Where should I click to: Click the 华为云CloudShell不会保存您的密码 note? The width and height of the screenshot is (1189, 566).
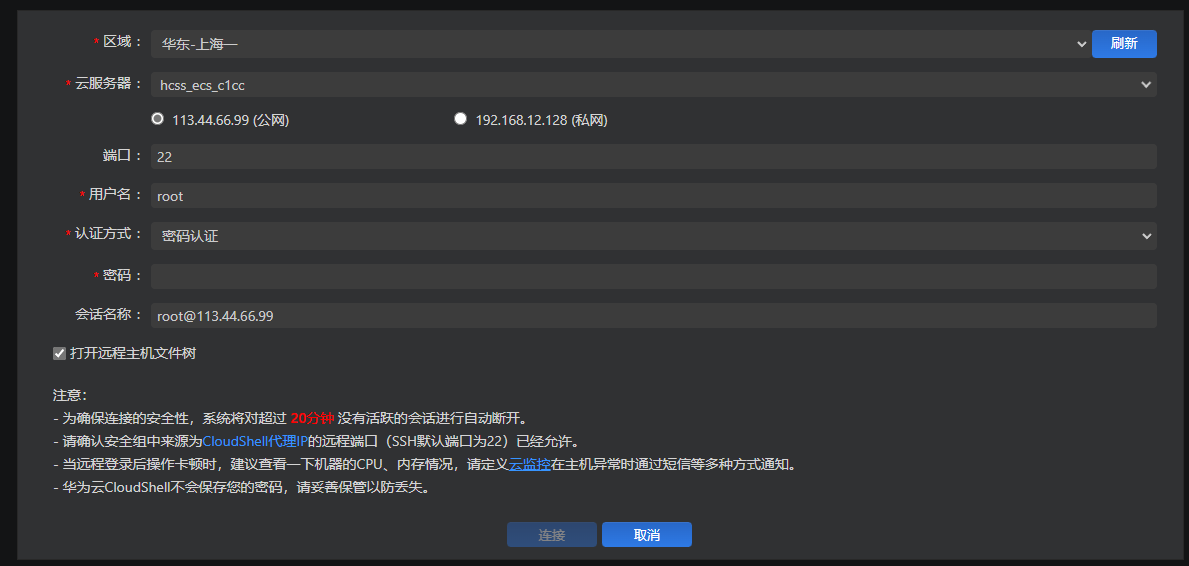[x=242, y=488]
